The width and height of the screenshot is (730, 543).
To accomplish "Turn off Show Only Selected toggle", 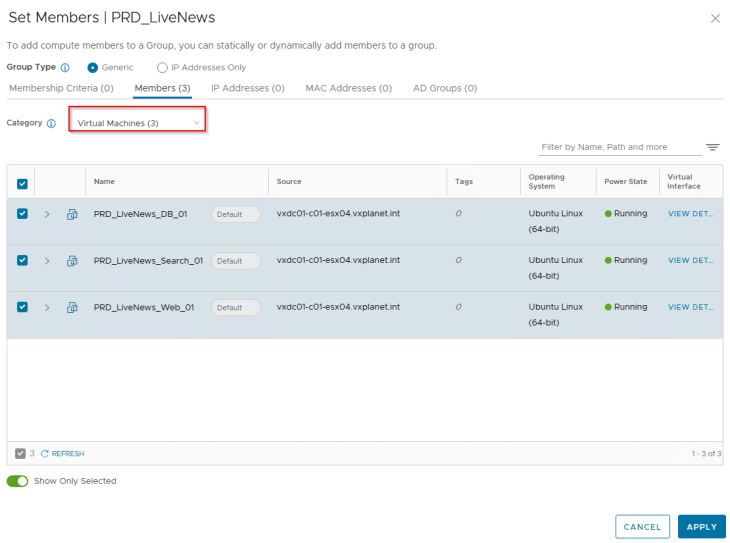I will coord(18,481).
